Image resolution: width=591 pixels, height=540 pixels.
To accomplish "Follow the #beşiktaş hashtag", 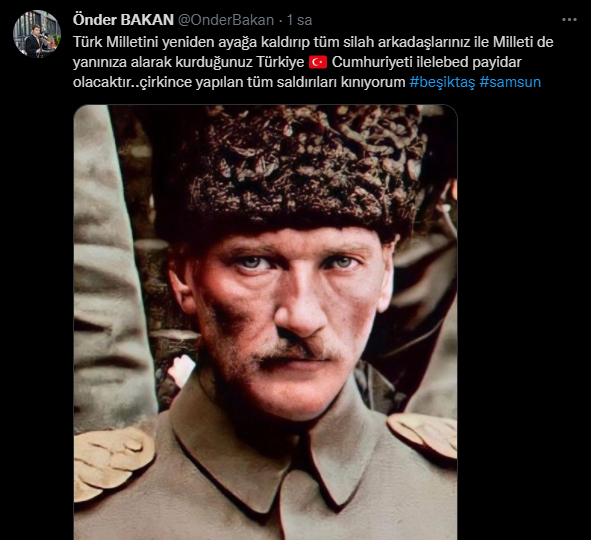I will pos(442,82).
